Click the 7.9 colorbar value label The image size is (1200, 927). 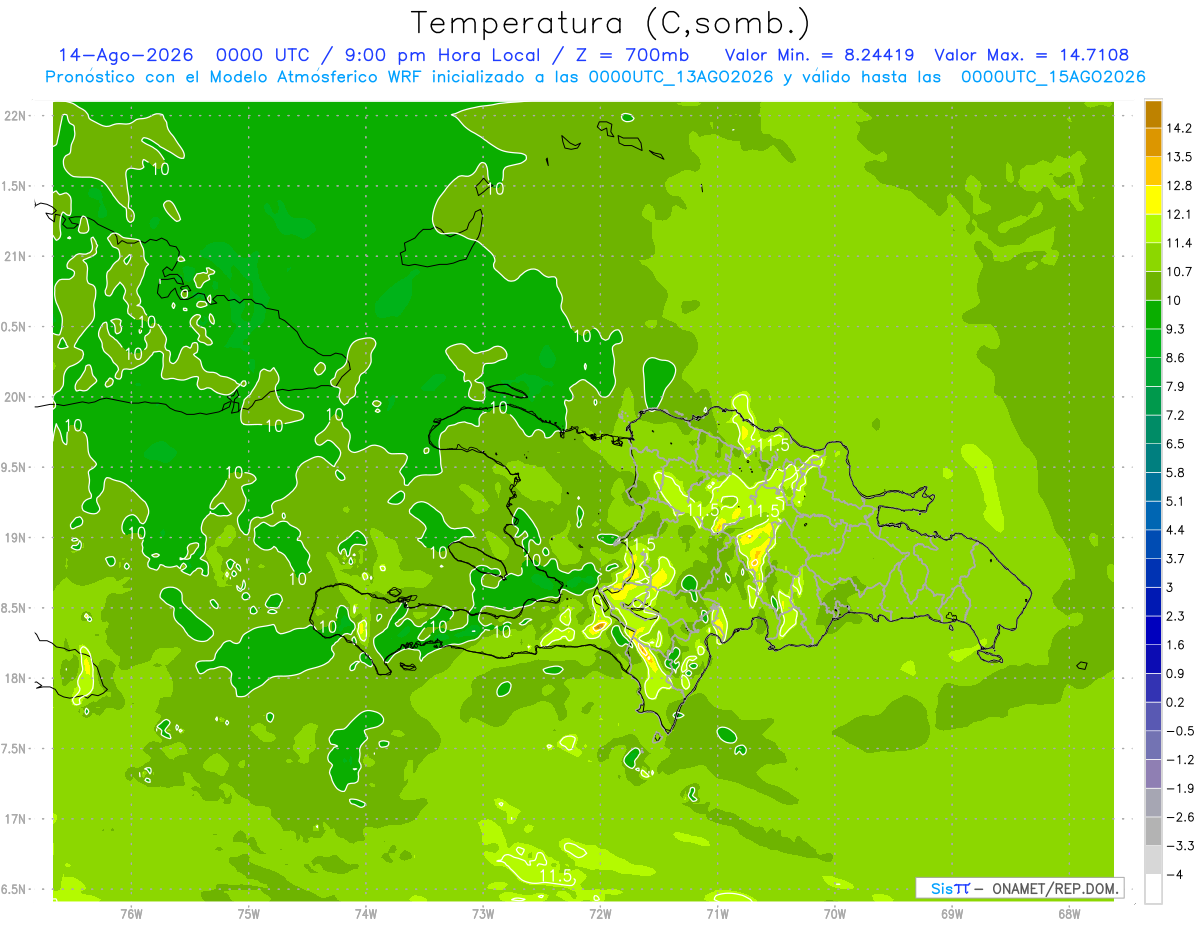(1177, 387)
